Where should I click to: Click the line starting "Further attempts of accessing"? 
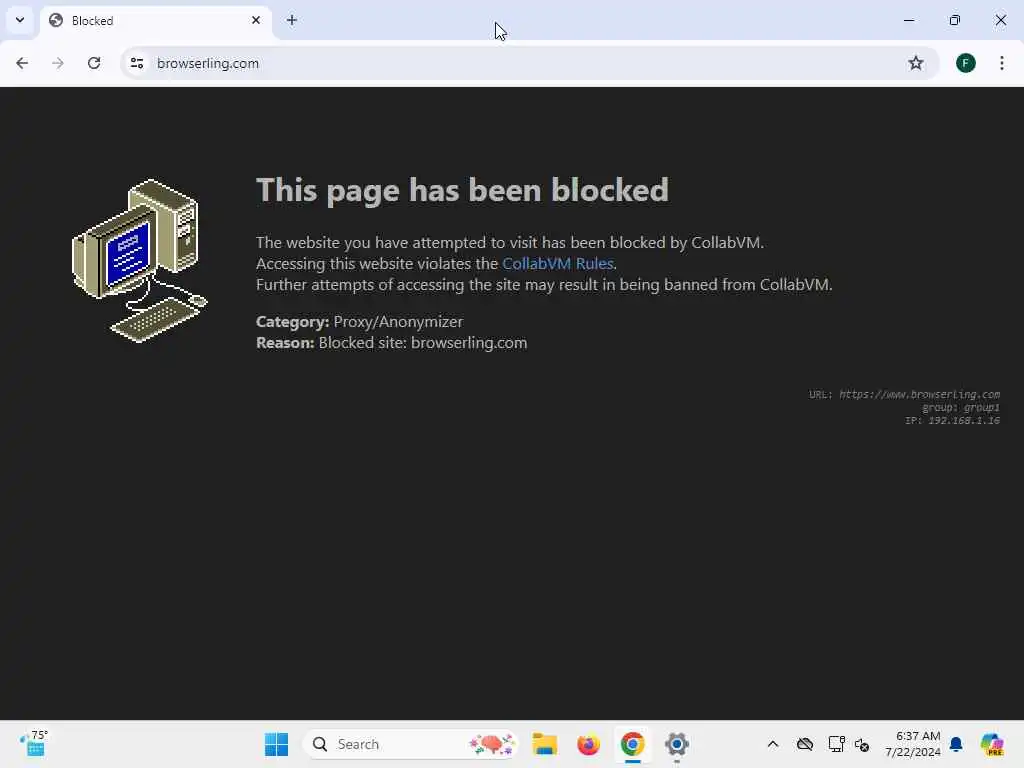pyautogui.click(x=544, y=284)
